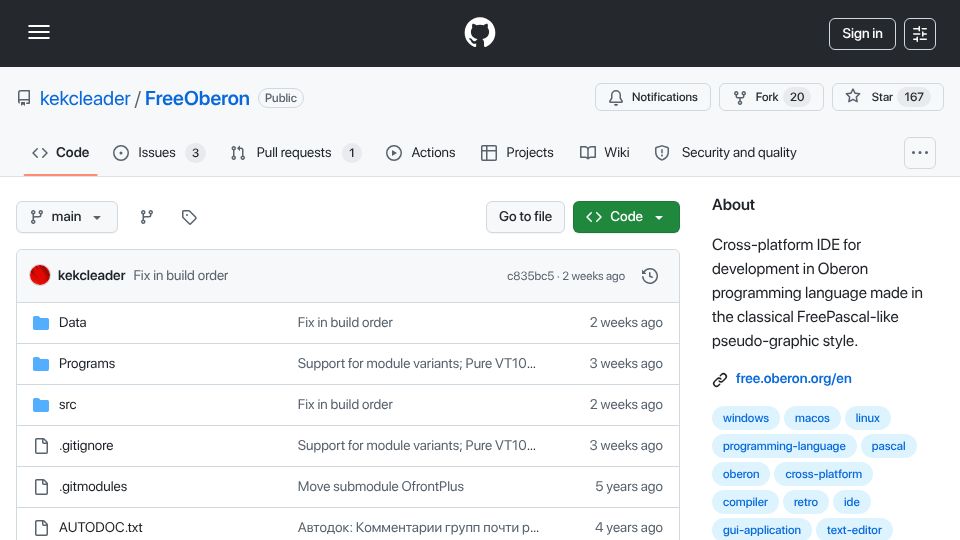Select the text-editor topic tag
The image size is (960, 540).
(x=853, y=530)
